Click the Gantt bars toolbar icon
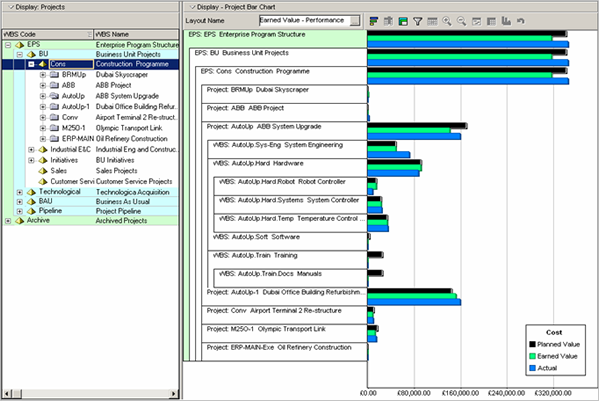This screenshot has width=600, height=401. pos(373,21)
